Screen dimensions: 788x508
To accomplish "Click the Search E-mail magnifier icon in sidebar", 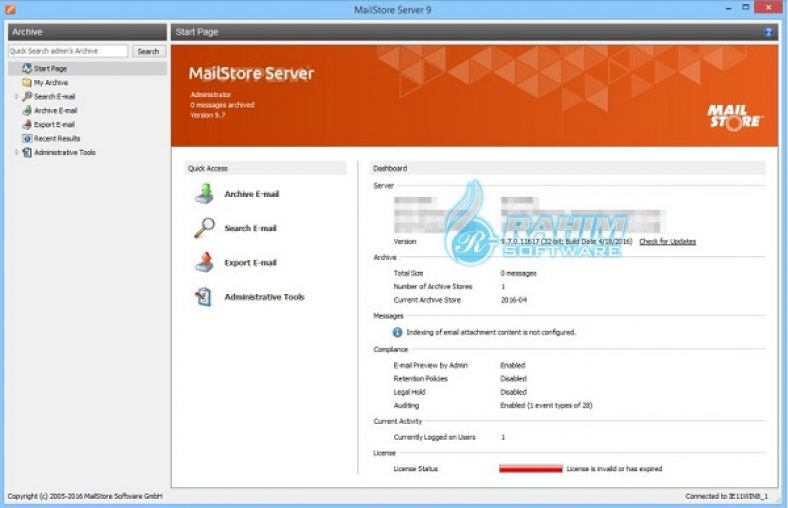I will pyautogui.click(x=27, y=96).
